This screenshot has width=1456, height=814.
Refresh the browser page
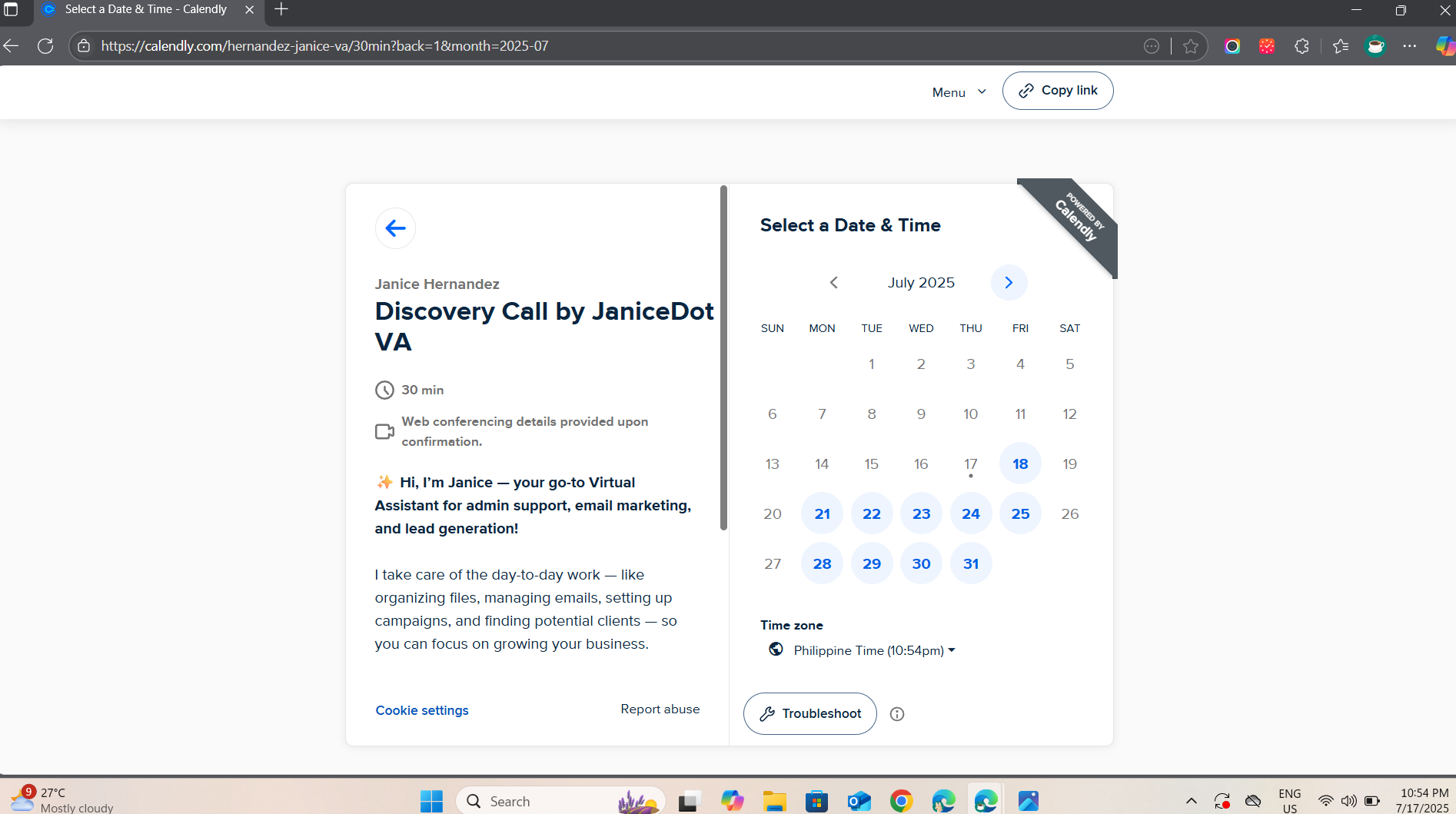click(45, 46)
